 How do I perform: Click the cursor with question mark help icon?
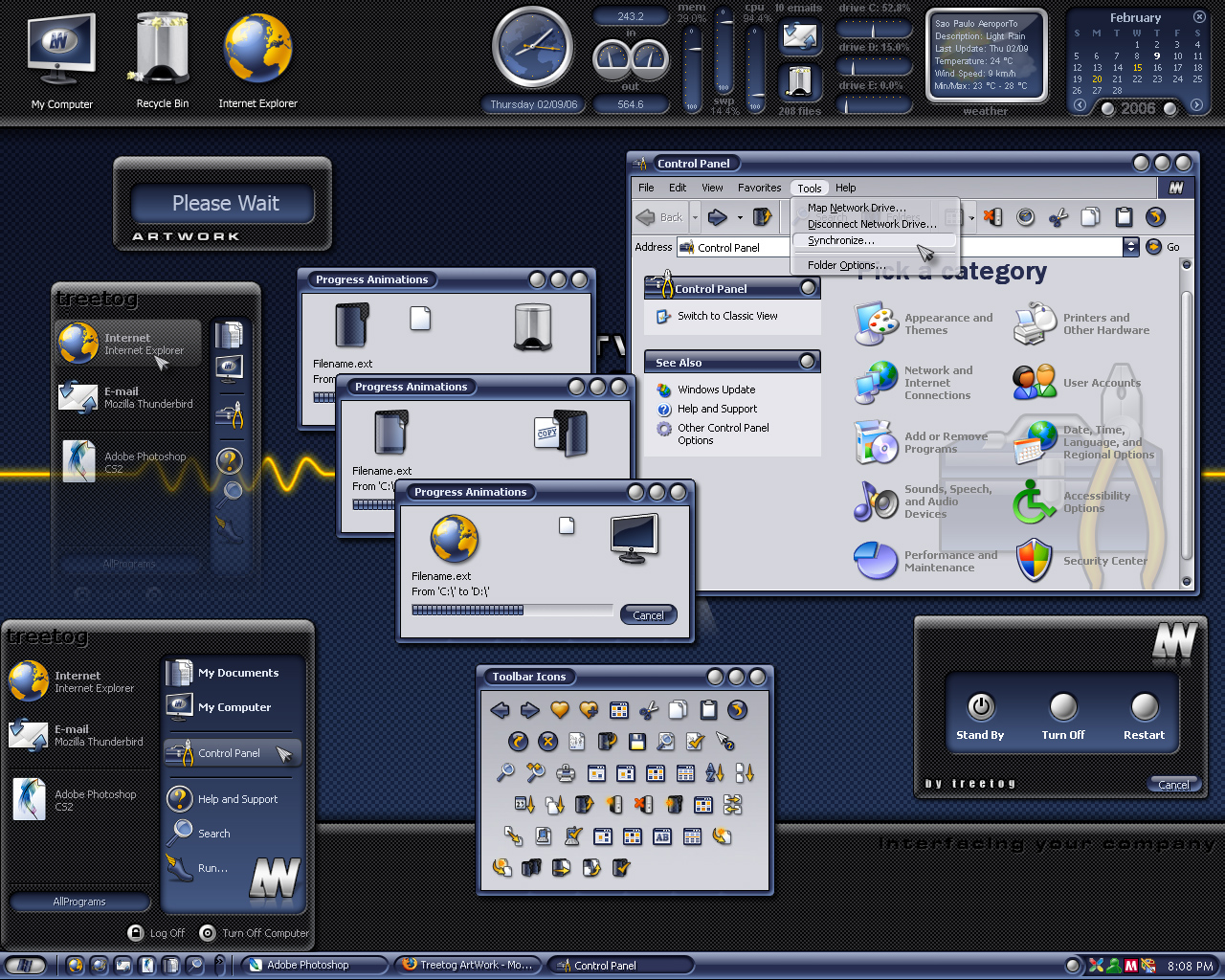click(x=725, y=741)
